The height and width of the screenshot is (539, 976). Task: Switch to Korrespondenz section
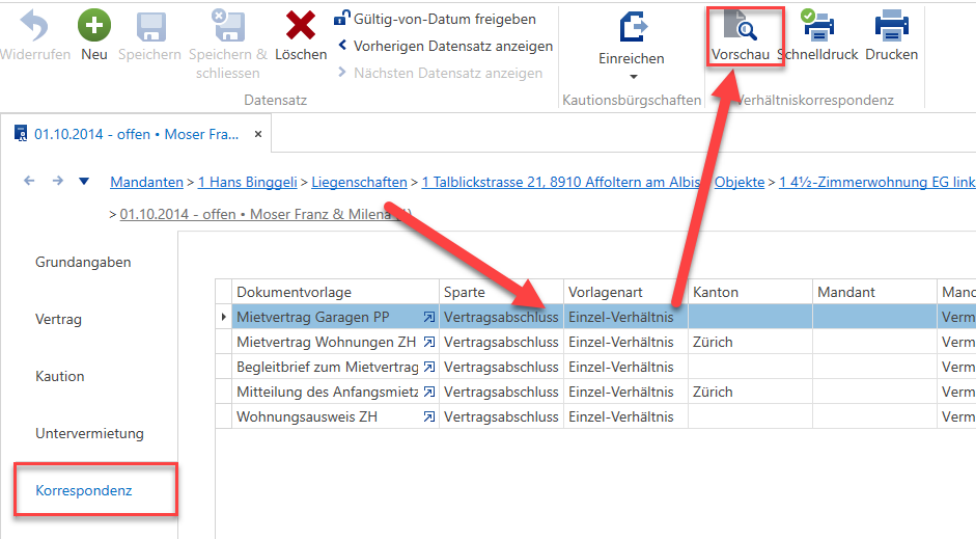[x=84, y=490]
